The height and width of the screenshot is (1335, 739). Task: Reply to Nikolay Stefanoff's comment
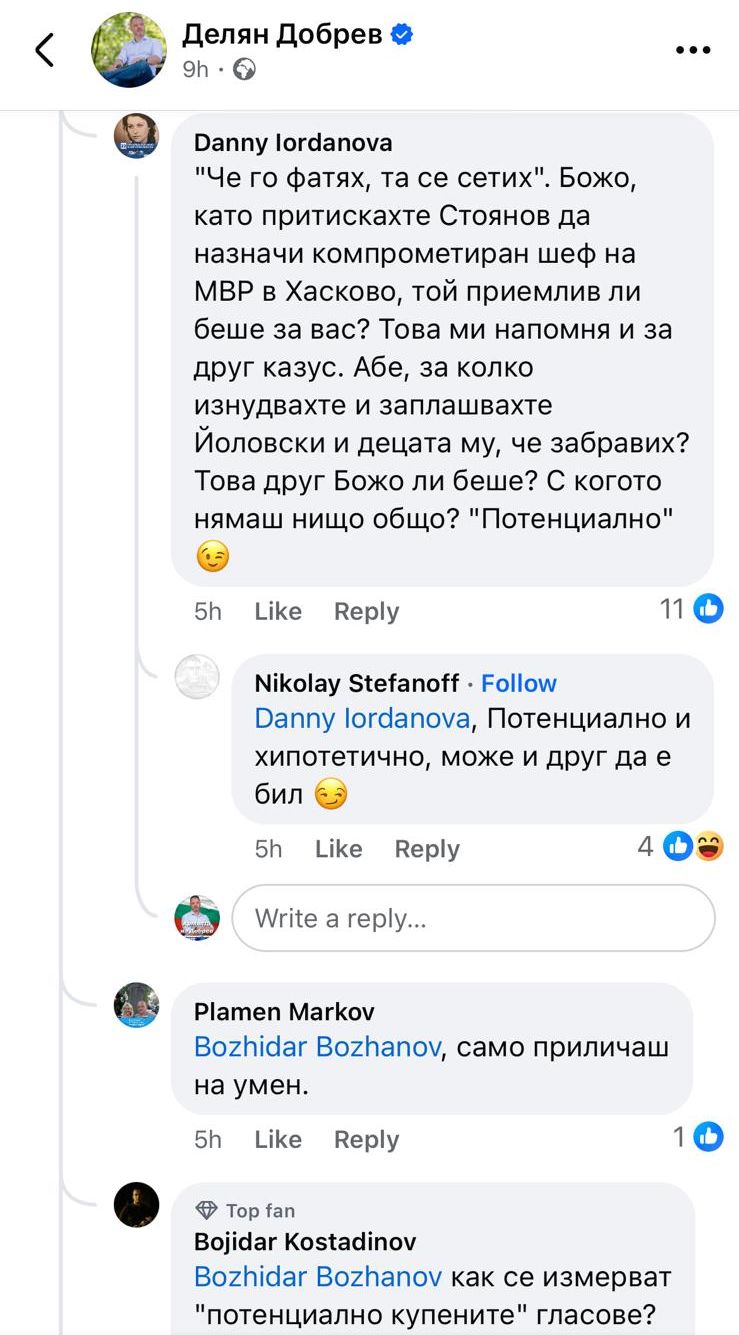(x=427, y=849)
